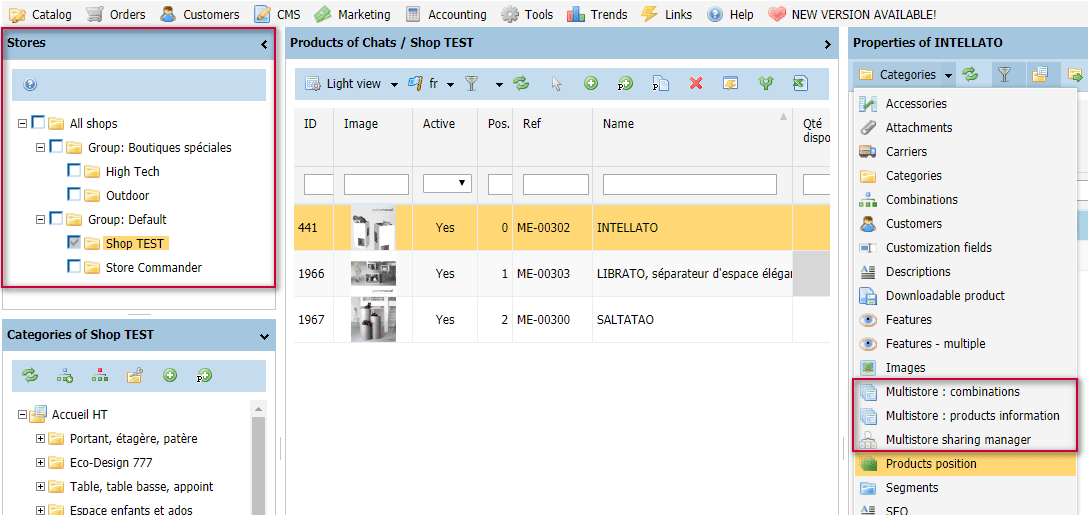Expand the Eco-Design 777 category
Image resolution: width=1088 pixels, height=515 pixels.
[41, 463]
